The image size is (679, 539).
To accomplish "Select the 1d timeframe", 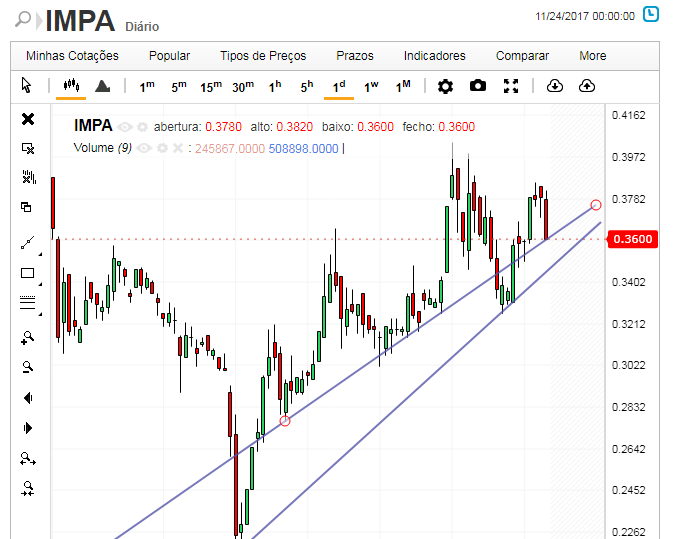I will click(339, 86).
